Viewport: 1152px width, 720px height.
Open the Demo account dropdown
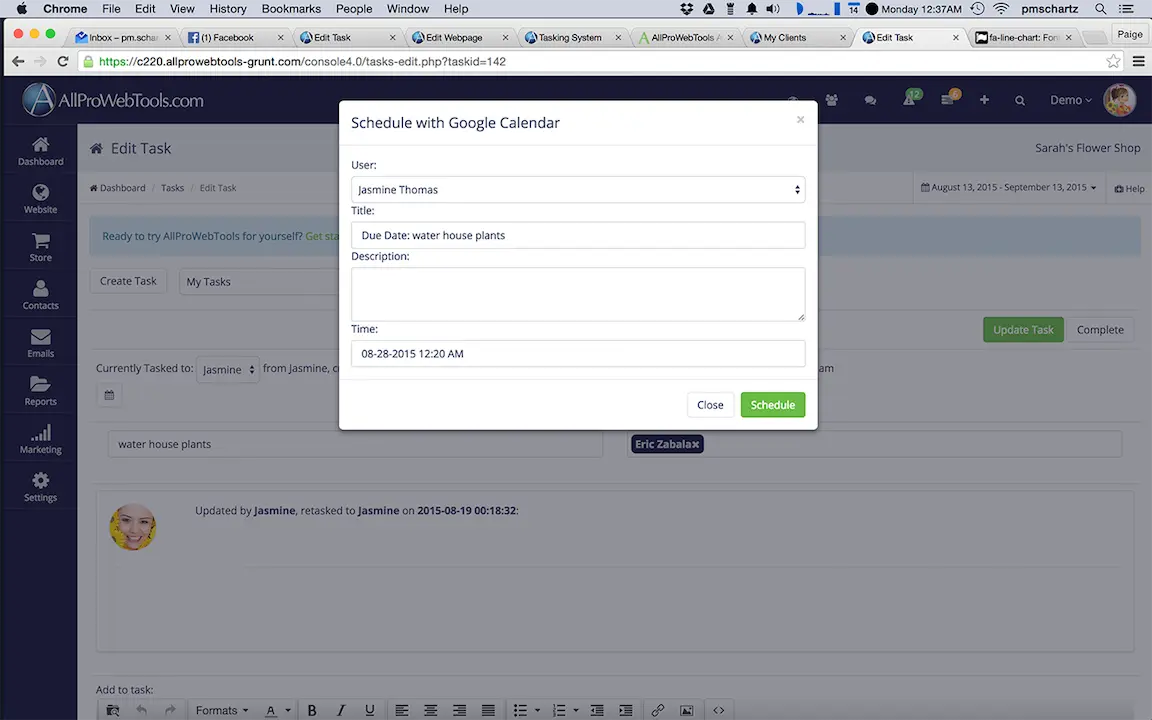[1070, 100]
